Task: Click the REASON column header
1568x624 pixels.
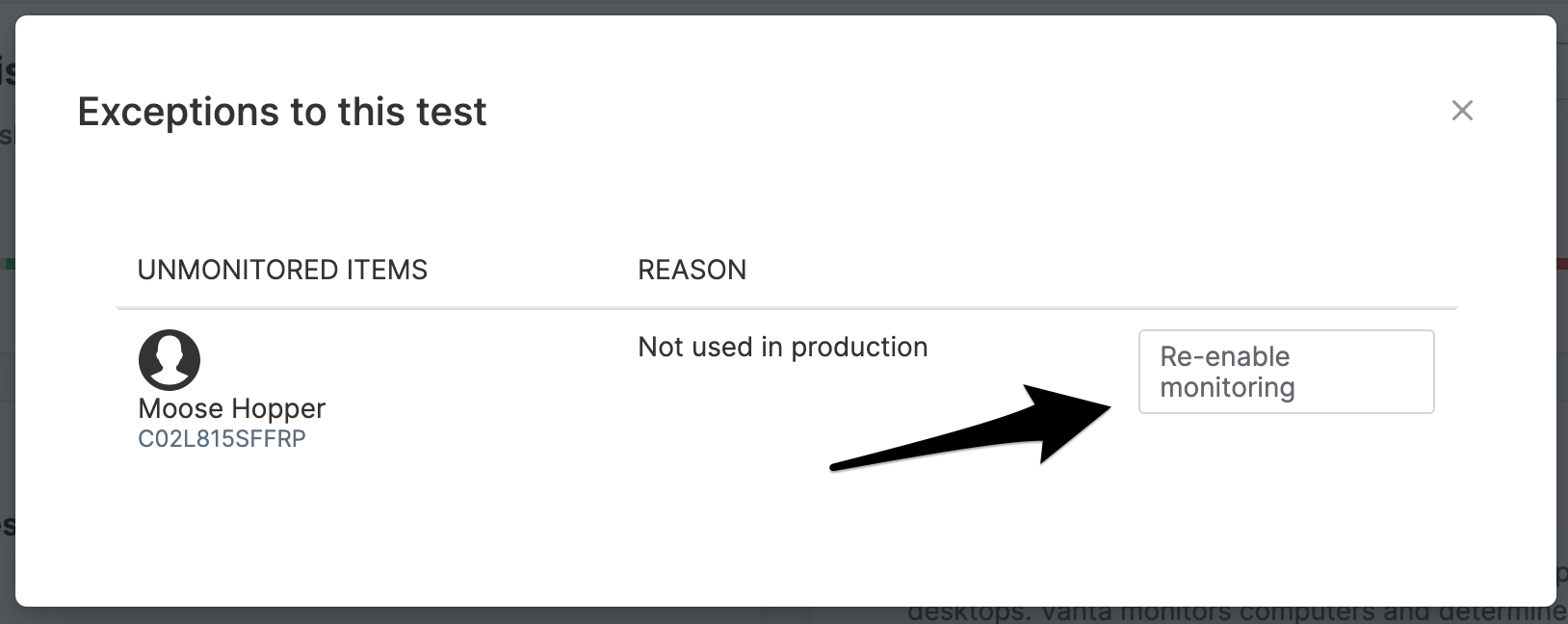Action: (692, 270)
